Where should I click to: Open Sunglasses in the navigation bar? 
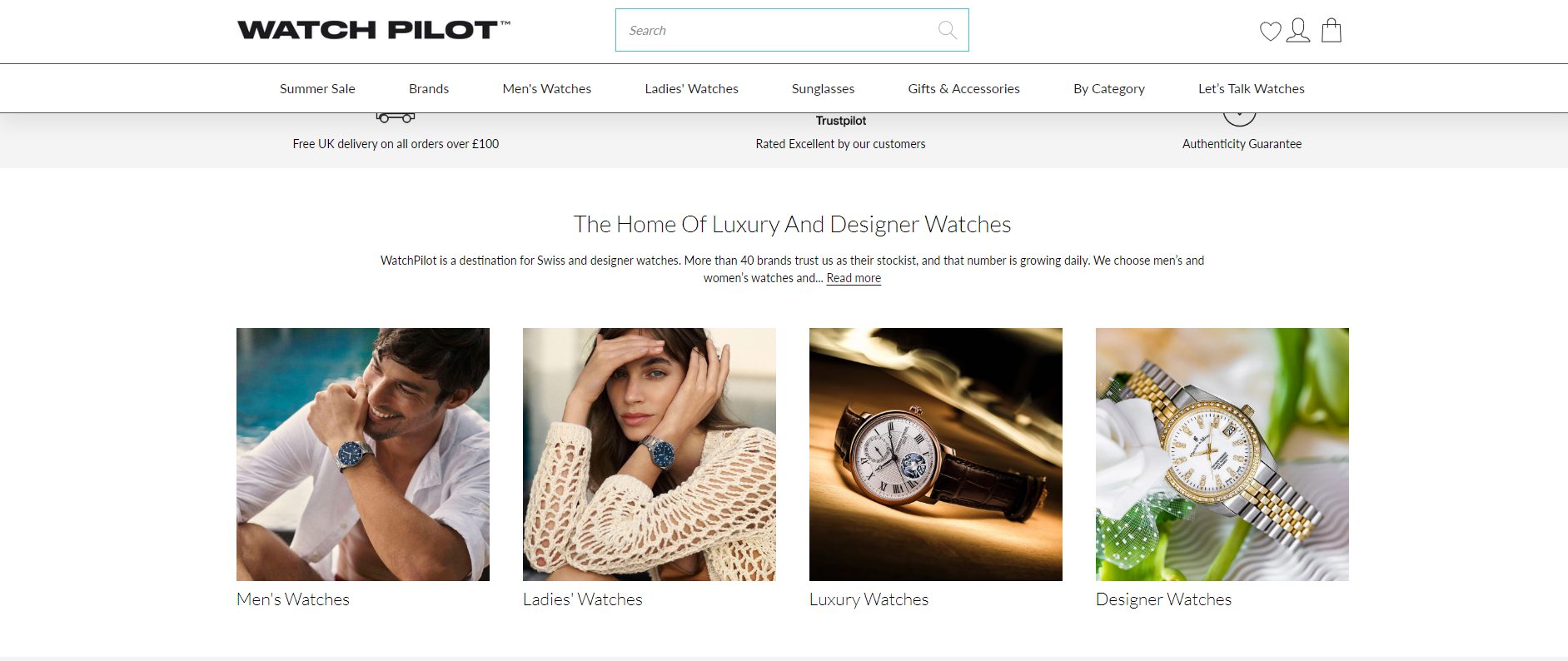(823, 89)
